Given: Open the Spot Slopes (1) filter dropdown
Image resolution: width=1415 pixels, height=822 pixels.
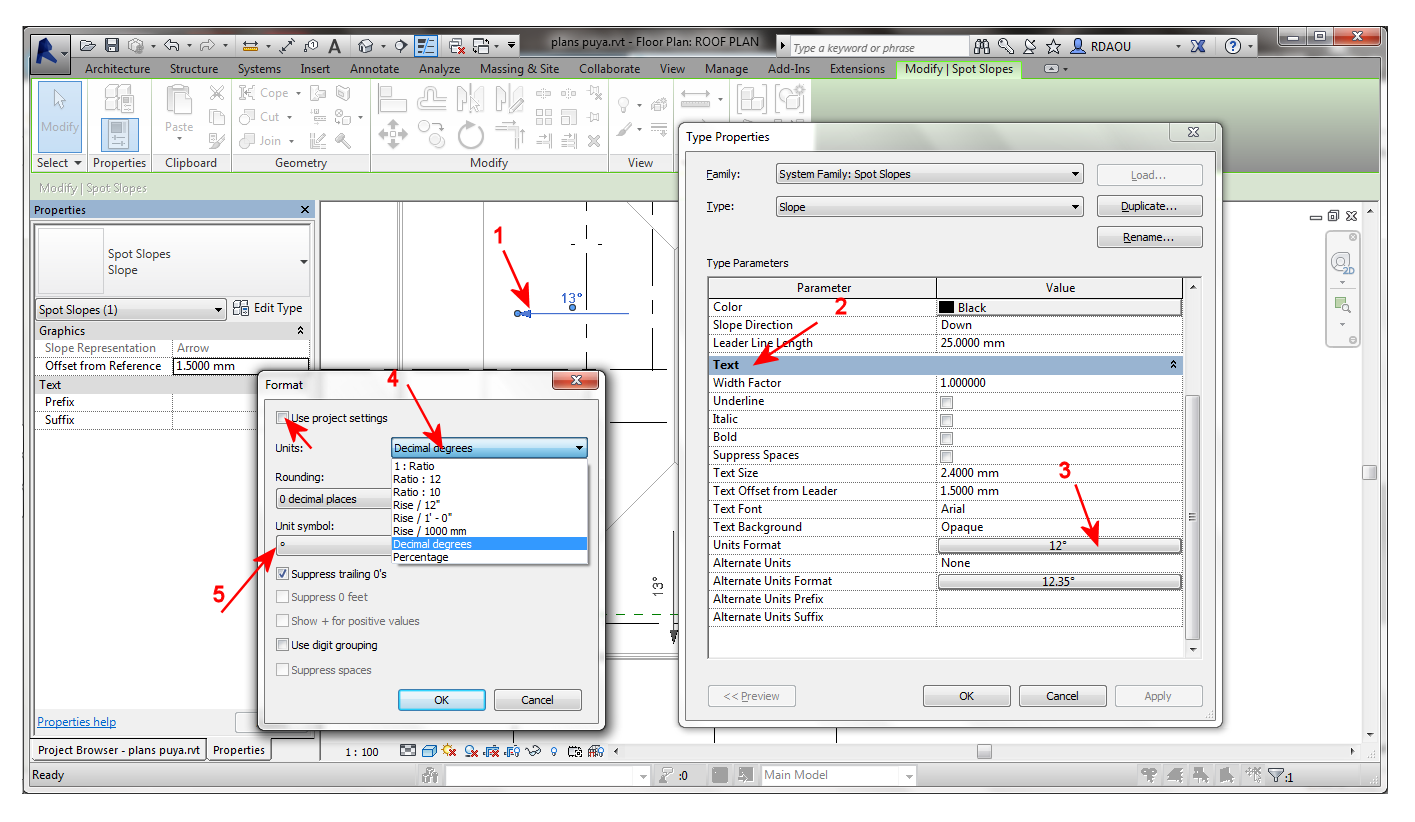Looking at the screenshot, I should click(131, 310).
